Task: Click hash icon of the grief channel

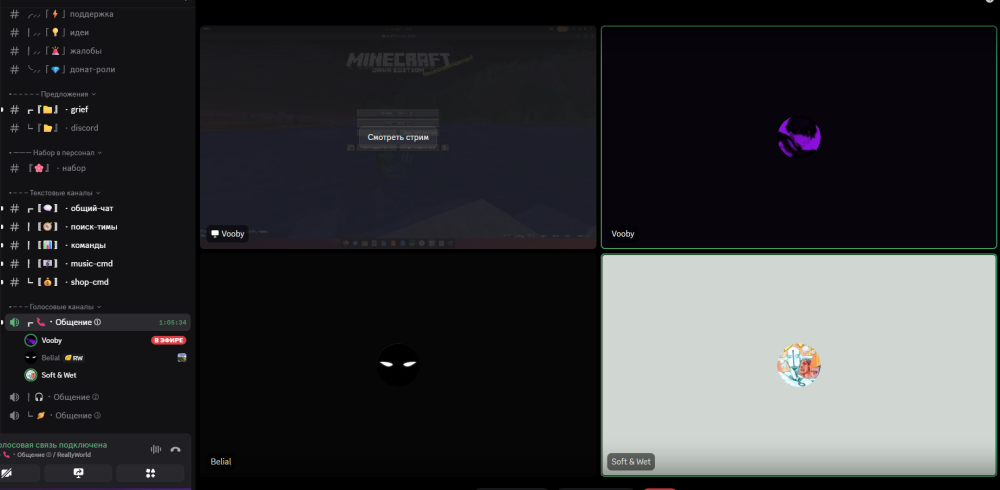Action: pyautogui.click(x=15, y=110)
